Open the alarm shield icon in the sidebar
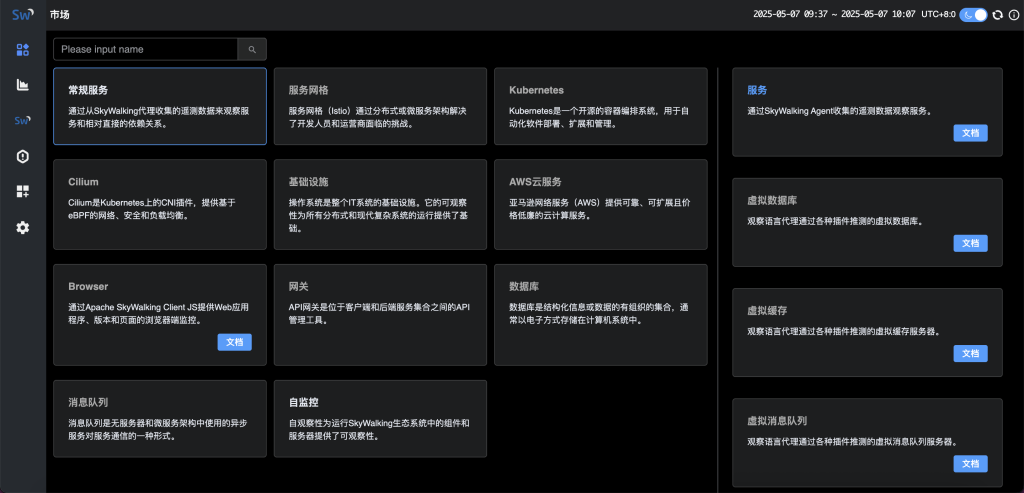The image size is (1024, 493). pyautogui.click(x=23, y=156)
